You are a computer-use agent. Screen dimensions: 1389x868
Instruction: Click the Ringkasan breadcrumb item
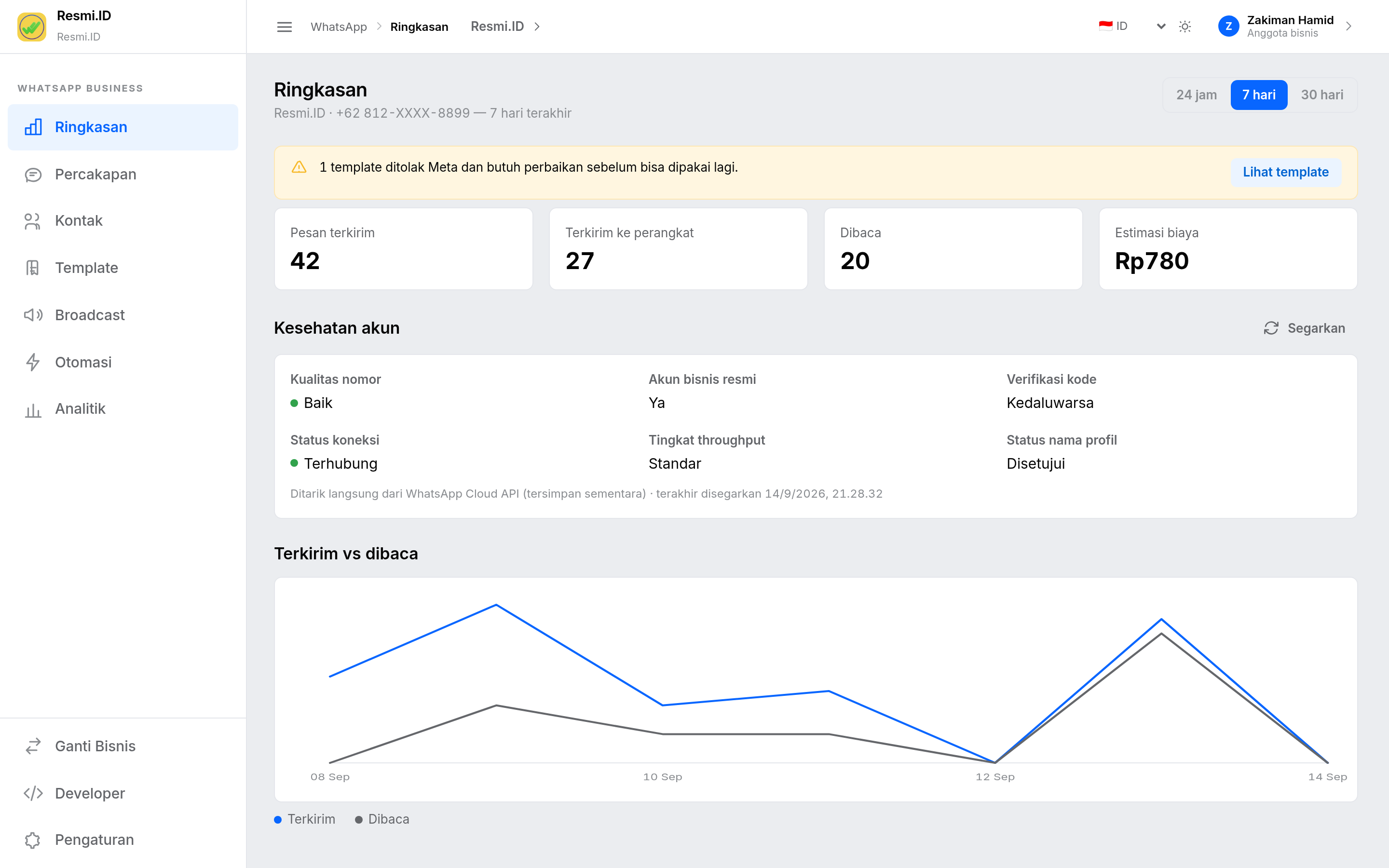point(419,27)
